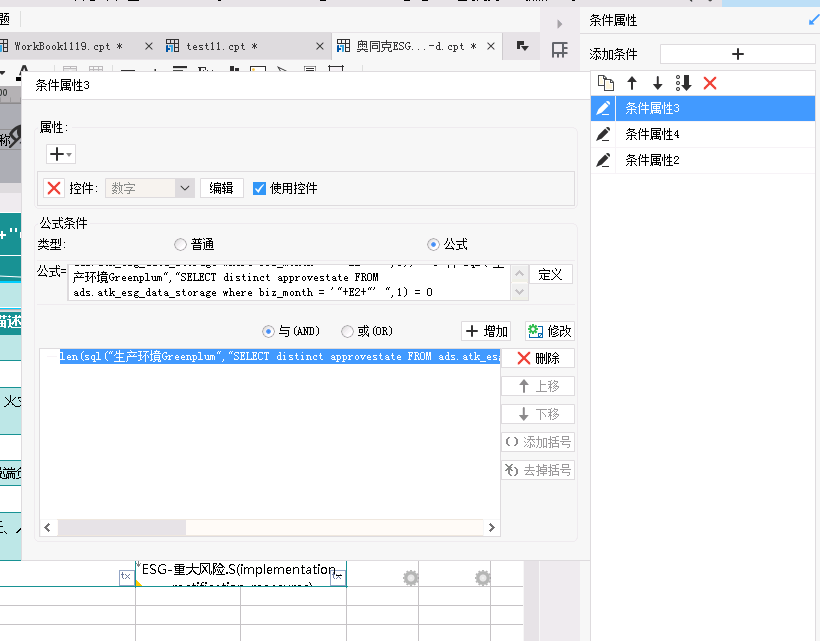Screen dimensions: 820x641
Task: Click the 添加括号 button
Action: click(x=538, y=442)
